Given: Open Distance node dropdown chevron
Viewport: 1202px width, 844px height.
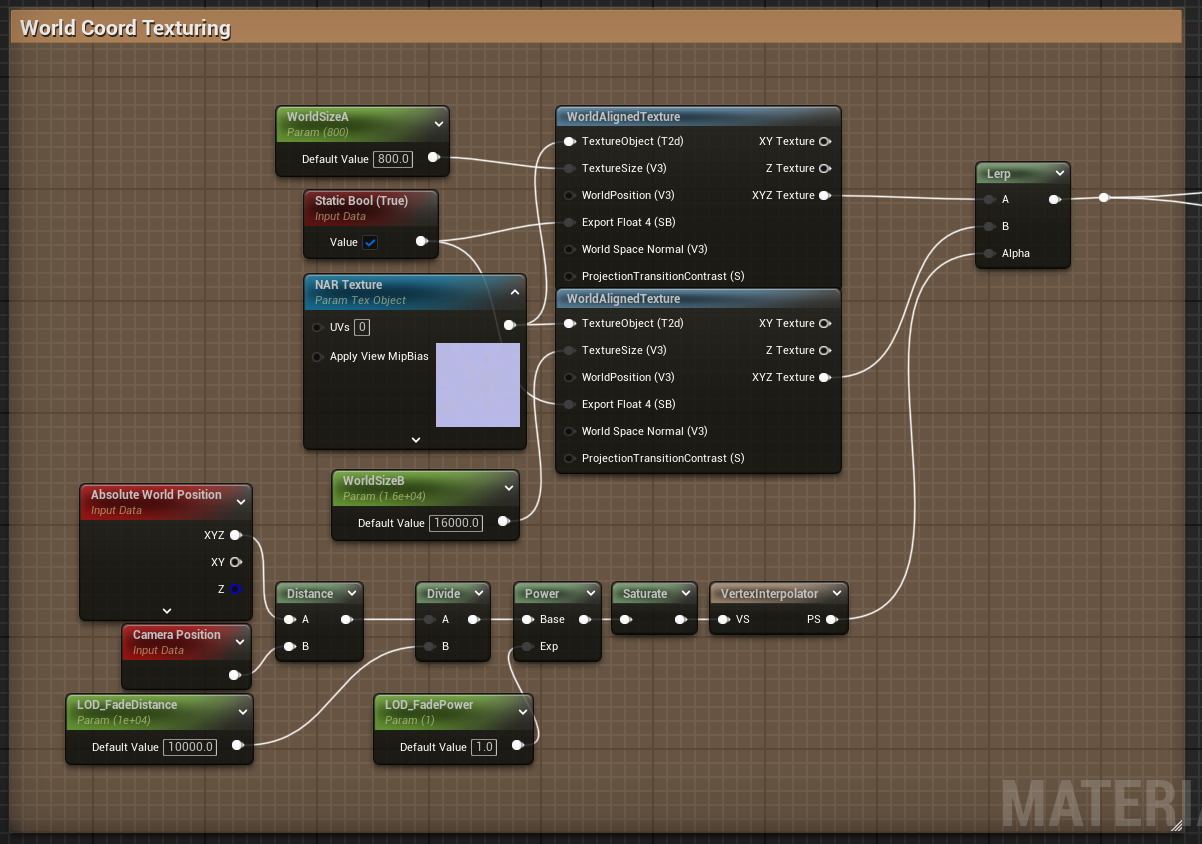Looking at the screenshot, I should 350,594.
